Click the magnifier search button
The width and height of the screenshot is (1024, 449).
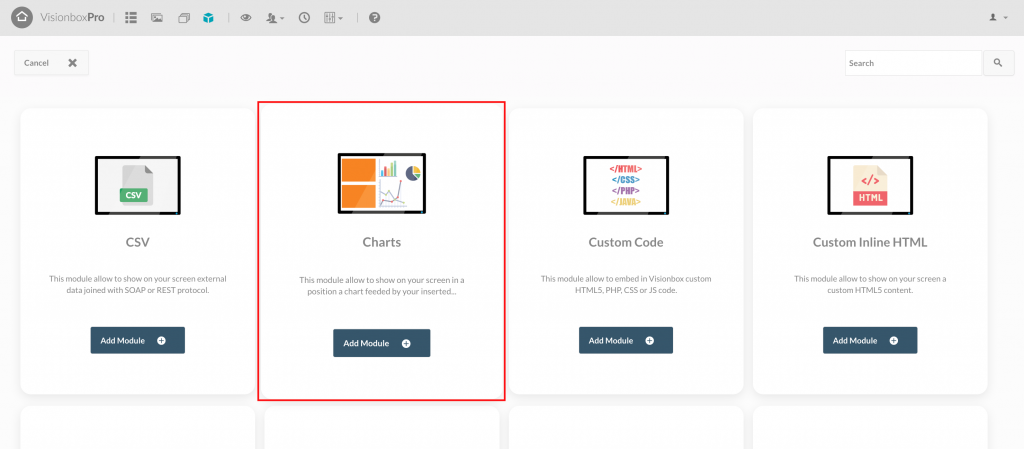(x=999, y=63)
